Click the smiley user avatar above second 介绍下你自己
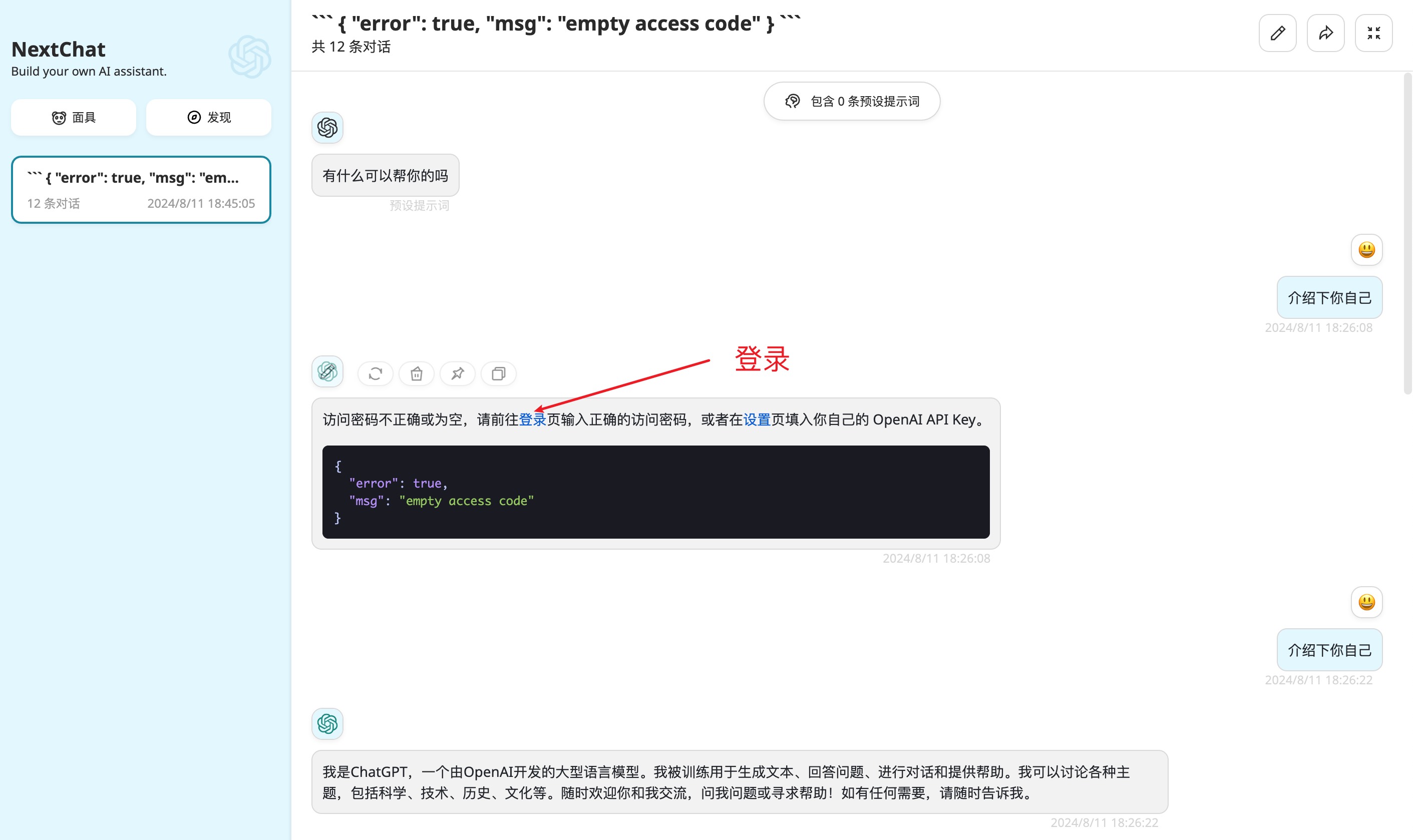The height and width of the screenshot is (840, 1413). coord(1366,602)
